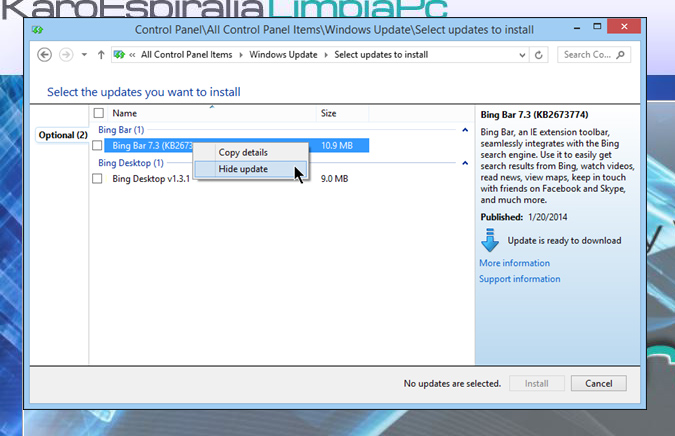Click the Bing Bar 7.3 (KB2673774) details heading

coord(534,114)
